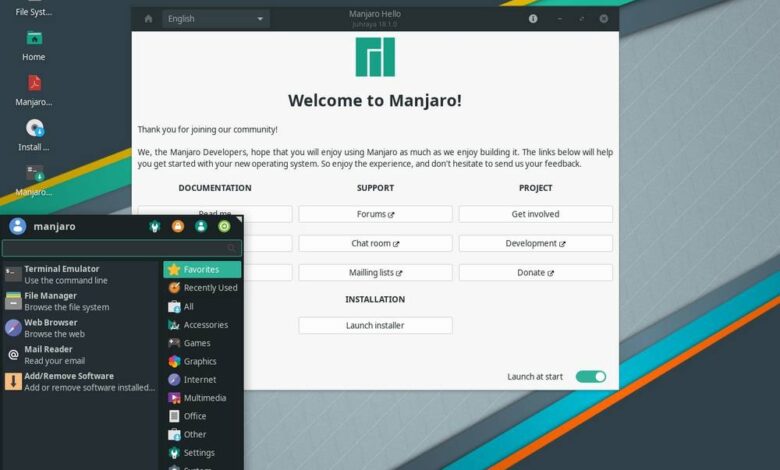Select the All applications category
This screenshot has width=780, height=470.
202,307
